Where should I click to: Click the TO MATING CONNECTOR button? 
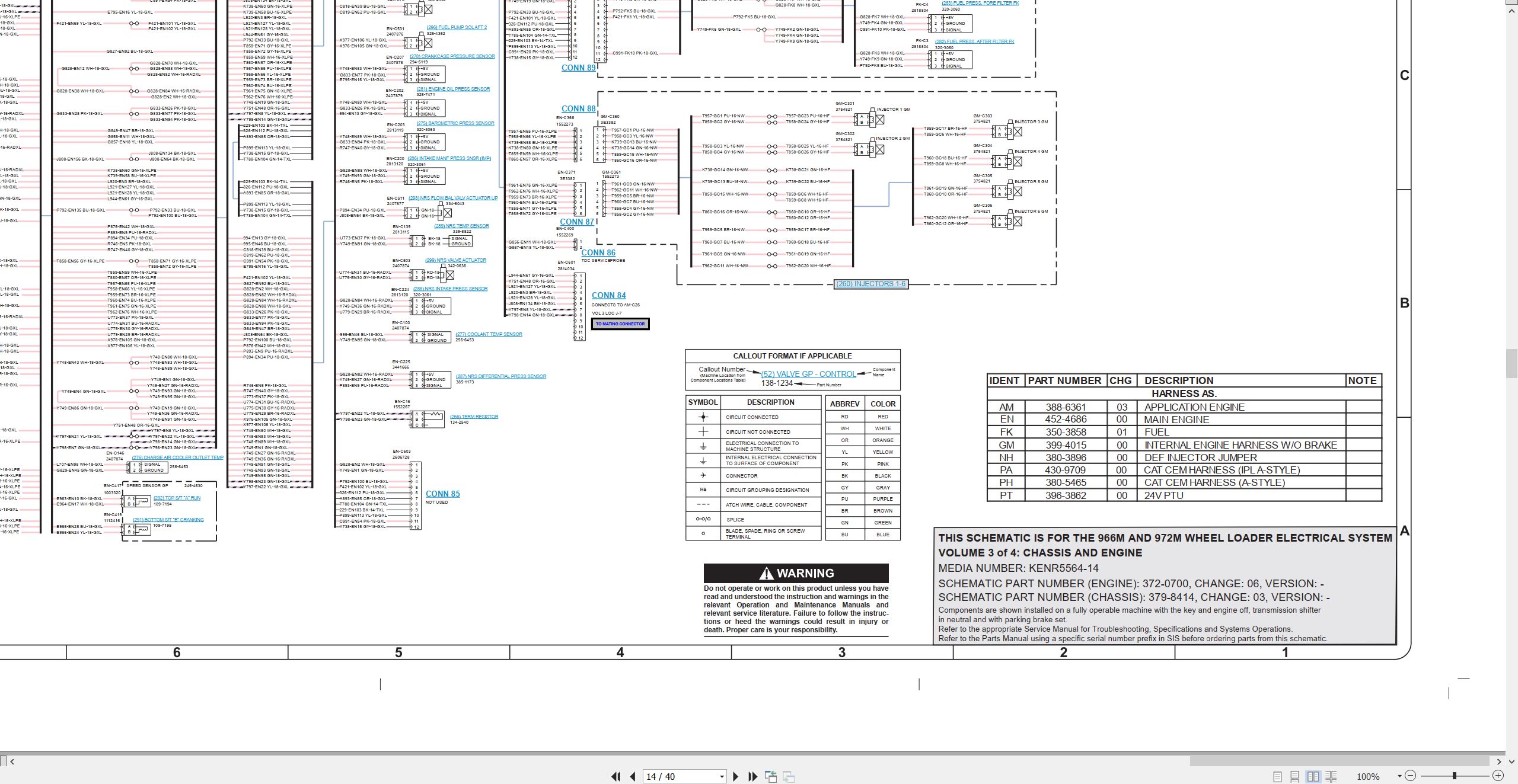(620, 324)
